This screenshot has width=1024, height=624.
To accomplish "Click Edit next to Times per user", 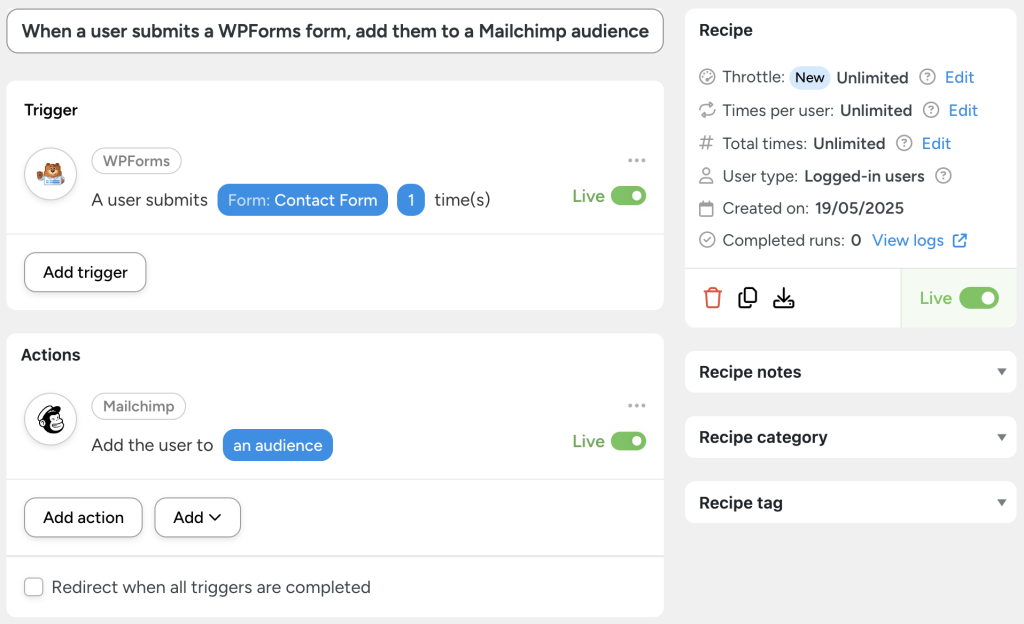I will 961,110.
